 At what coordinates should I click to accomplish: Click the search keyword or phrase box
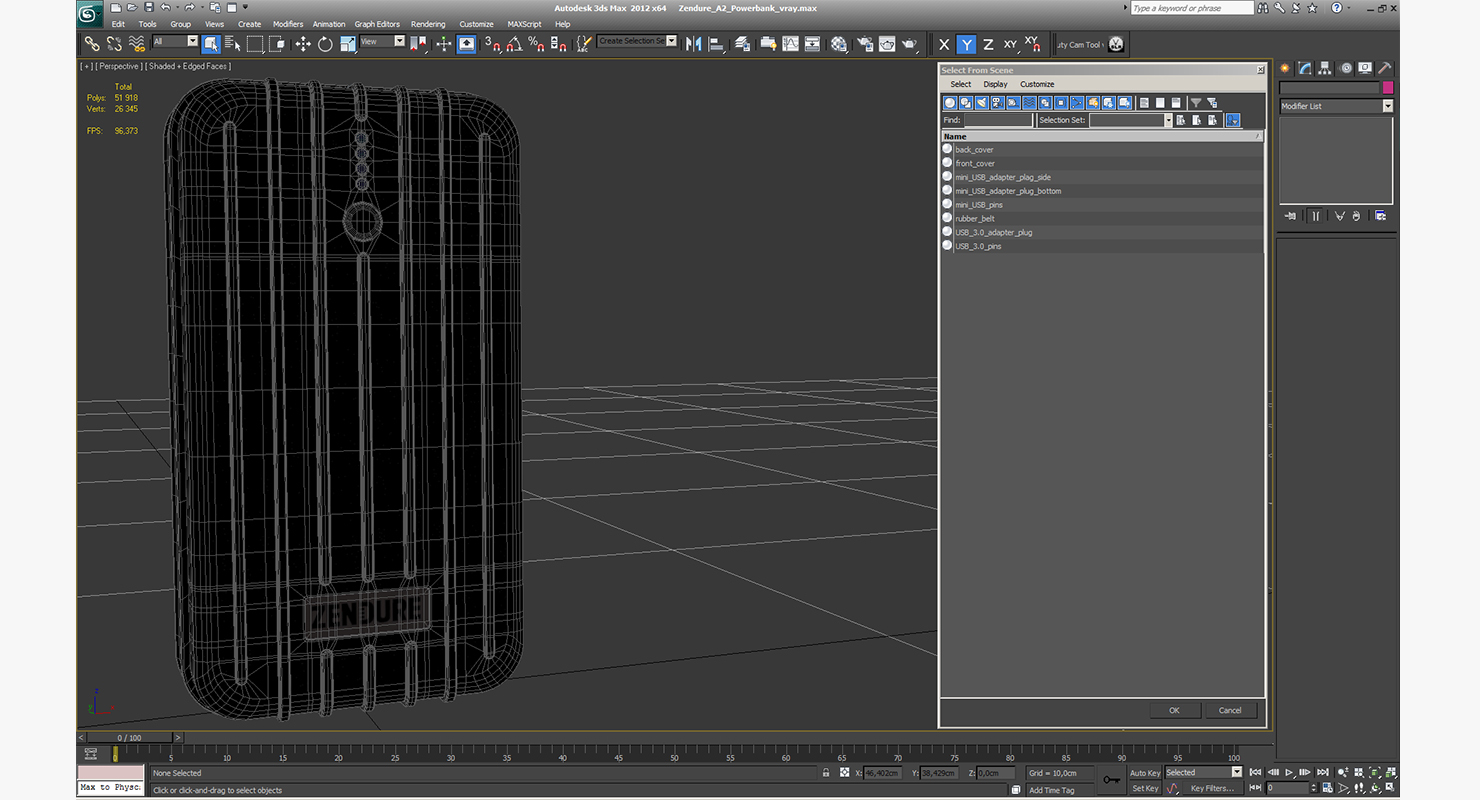[1191, 8]
